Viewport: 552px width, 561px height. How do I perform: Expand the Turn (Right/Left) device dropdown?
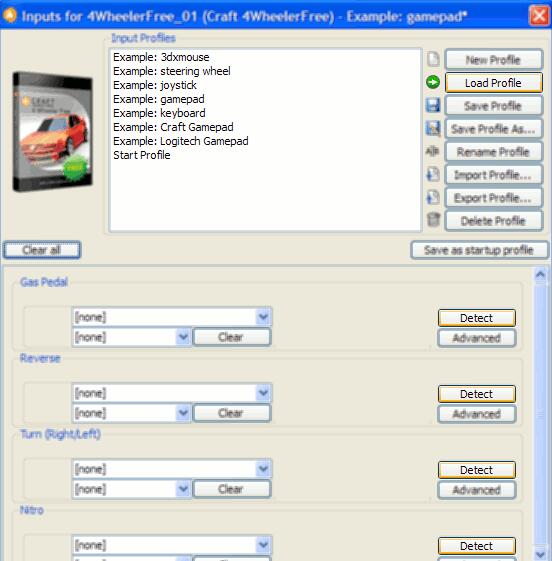tap(172, 469)
